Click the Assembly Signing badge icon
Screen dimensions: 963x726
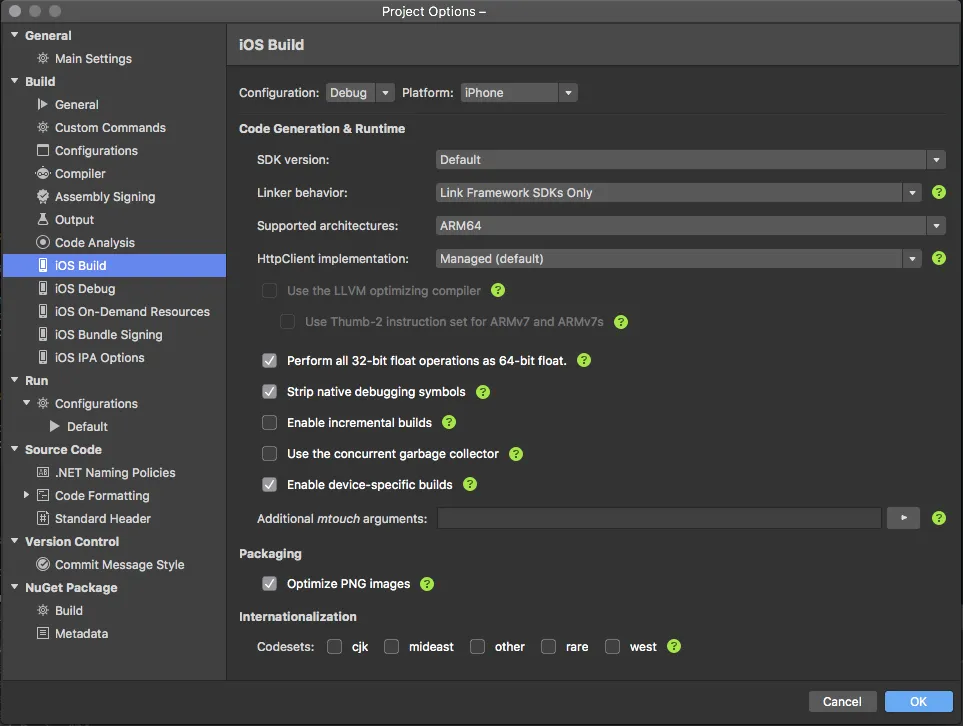43,197
